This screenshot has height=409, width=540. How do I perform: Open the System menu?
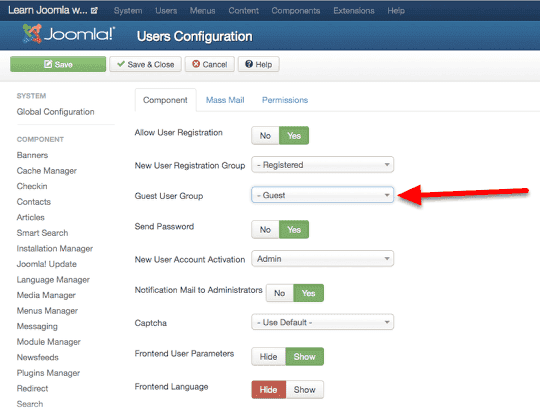click(128, 11)
